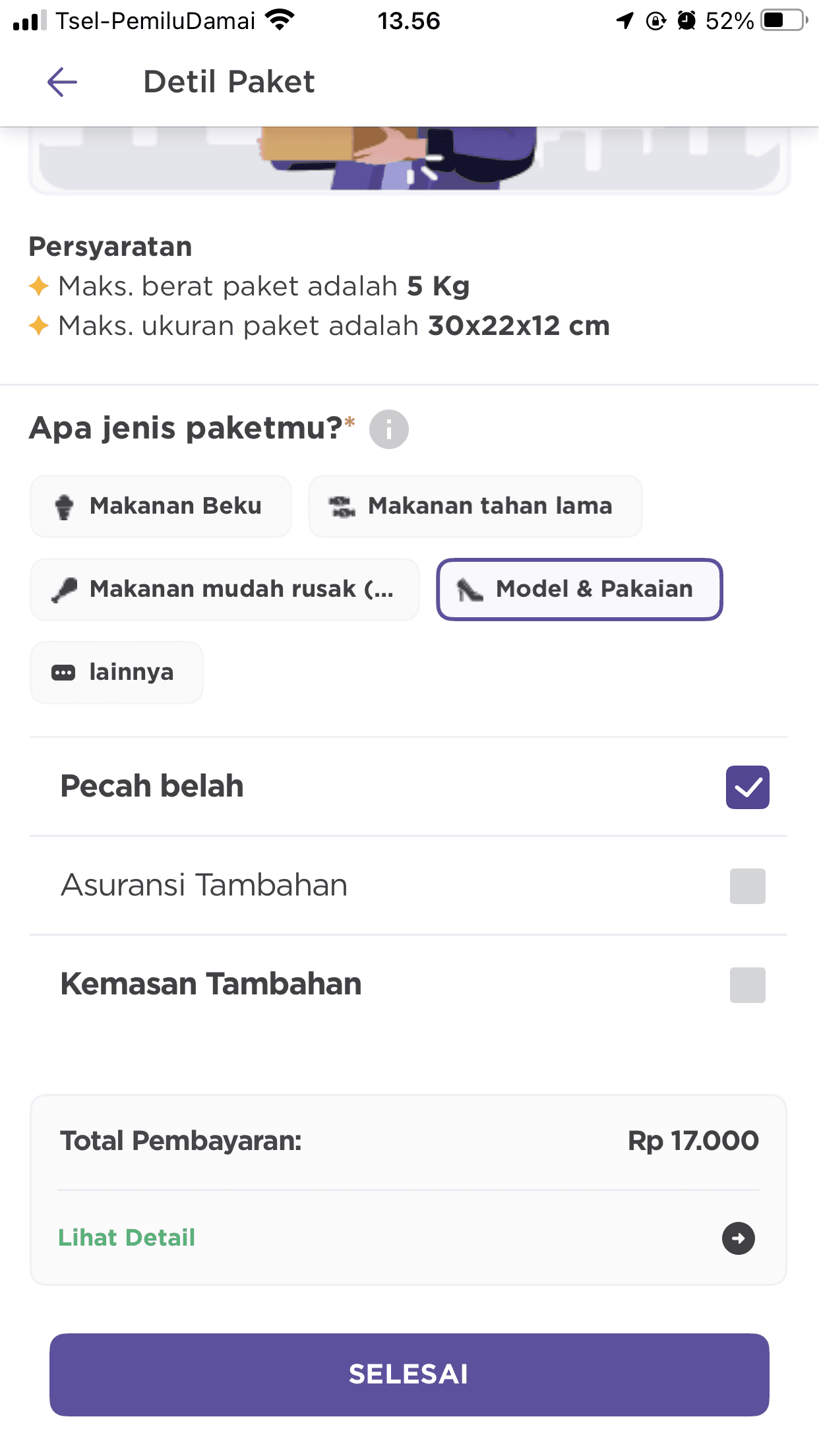
Task: Tap the Makanan mudah rusak drumstick icon
Action: pos(64,590)
